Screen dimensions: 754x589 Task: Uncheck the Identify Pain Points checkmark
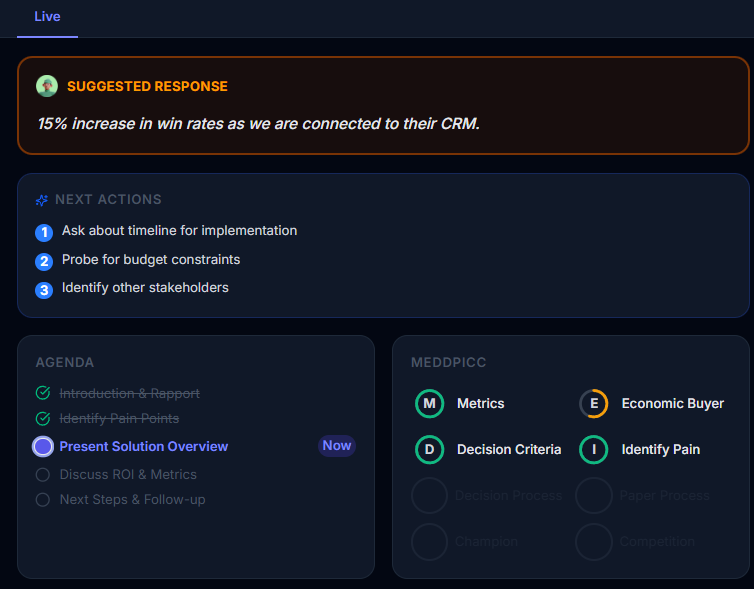point(43,418)
